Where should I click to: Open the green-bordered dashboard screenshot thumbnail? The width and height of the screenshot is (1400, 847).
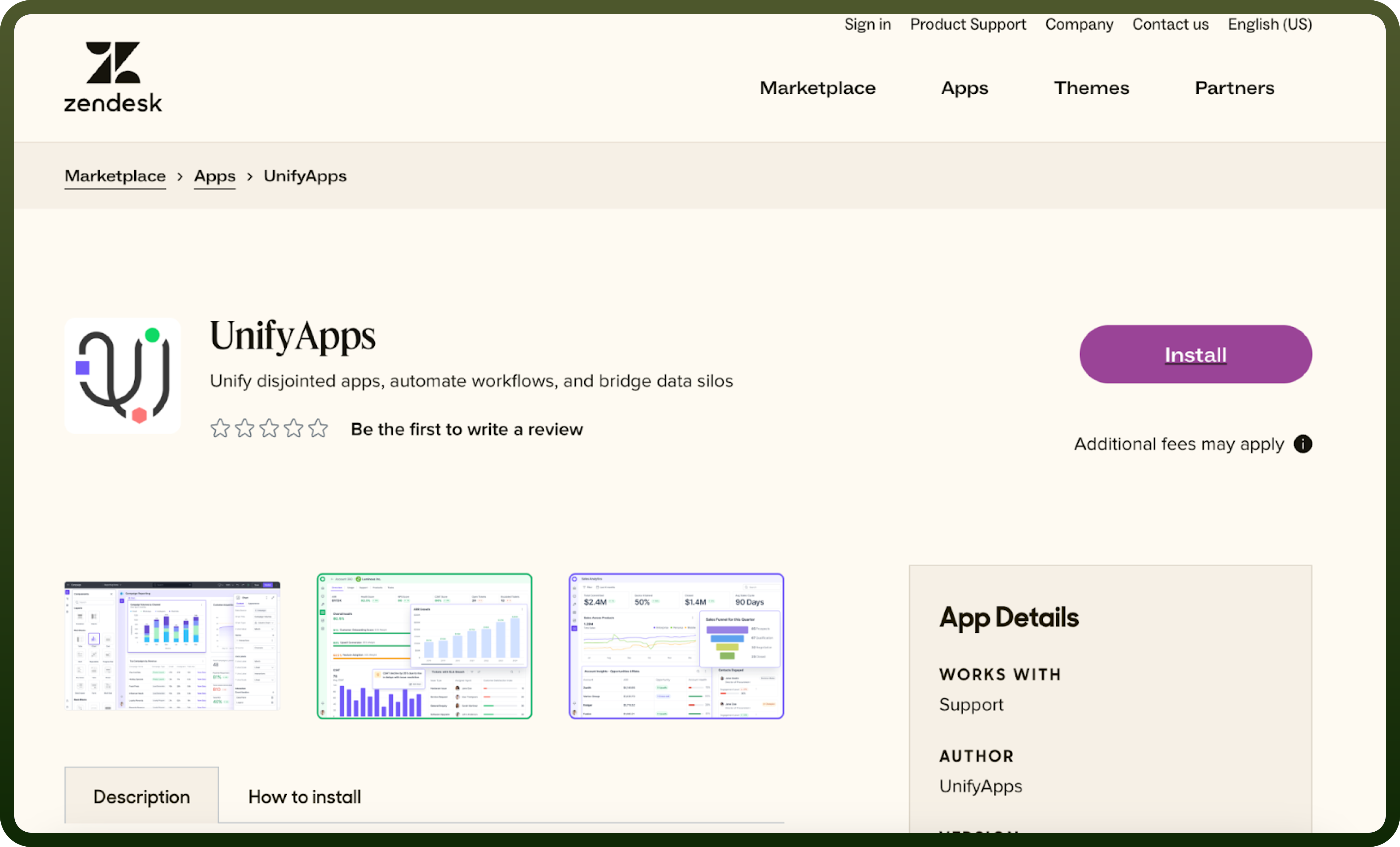point(424,646)
